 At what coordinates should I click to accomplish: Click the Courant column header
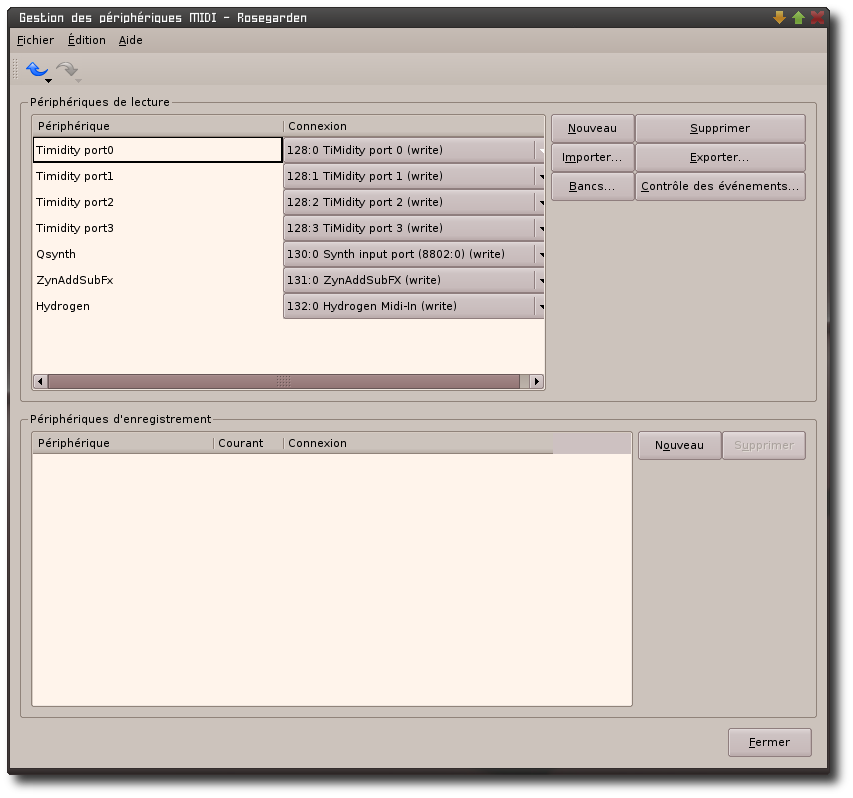tap(249, 443)
